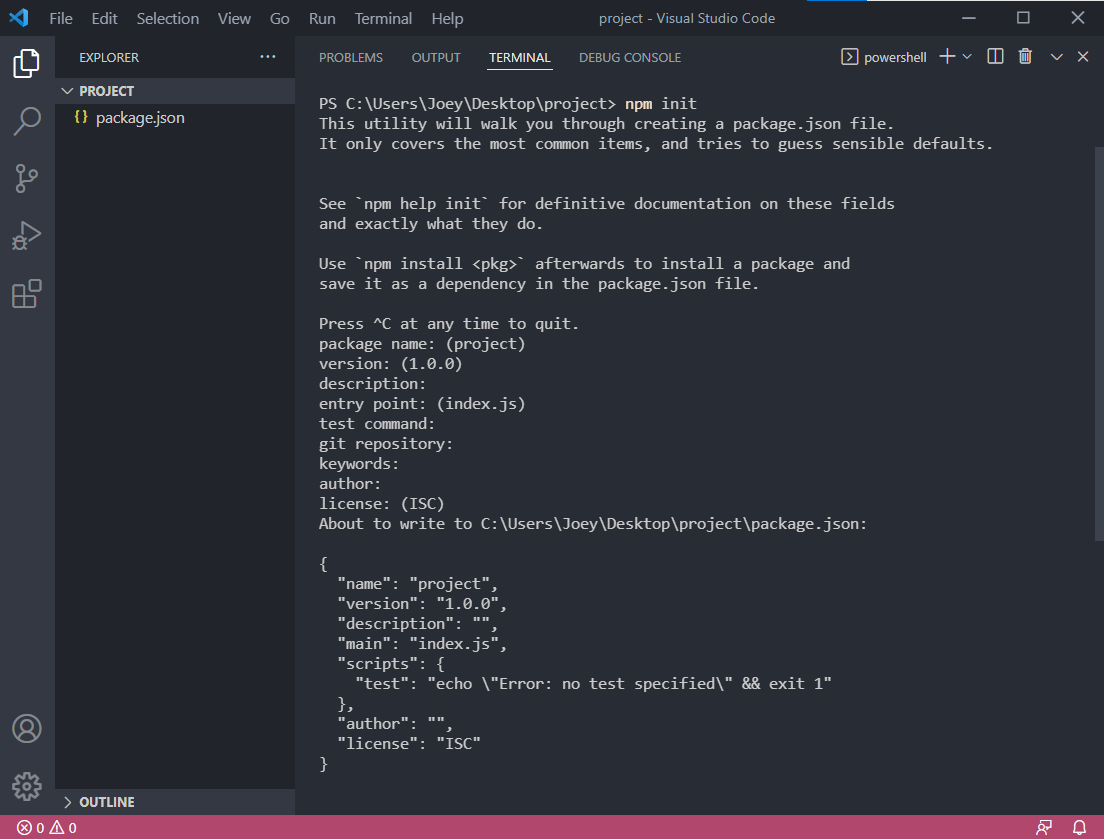Image resolution: width=1104 pixels, height=839 pixels.
Task: Collapse the PROJECT folder section
Action: pyautogui.click(x=175, y=91)
